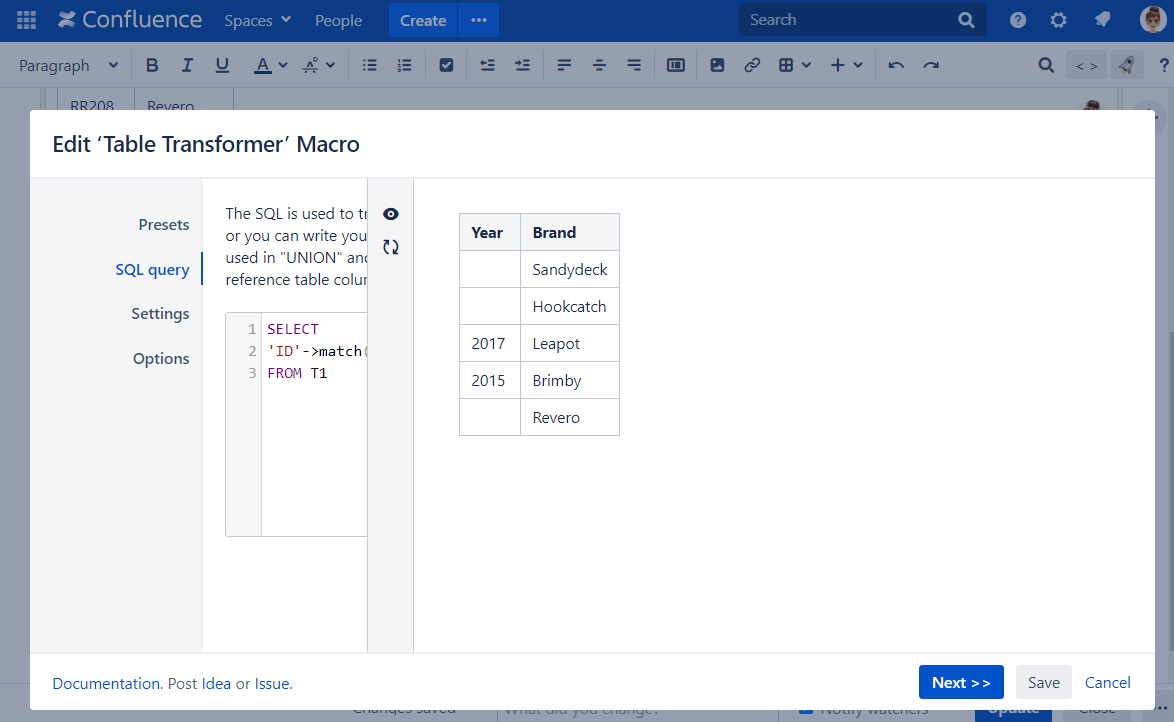Indent the current paragraph
Screen dimensions: 1174x722
point(523,65)
